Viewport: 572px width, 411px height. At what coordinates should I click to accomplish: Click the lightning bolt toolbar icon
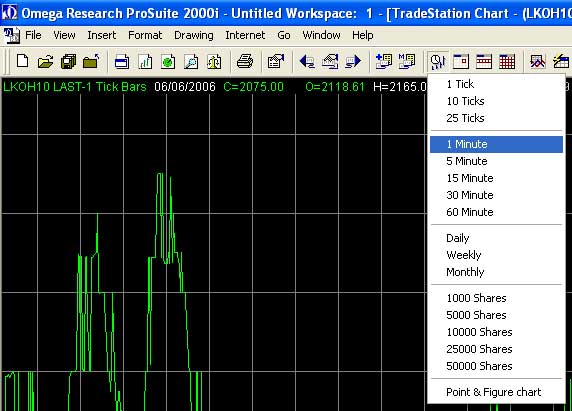tap(561, 61)
